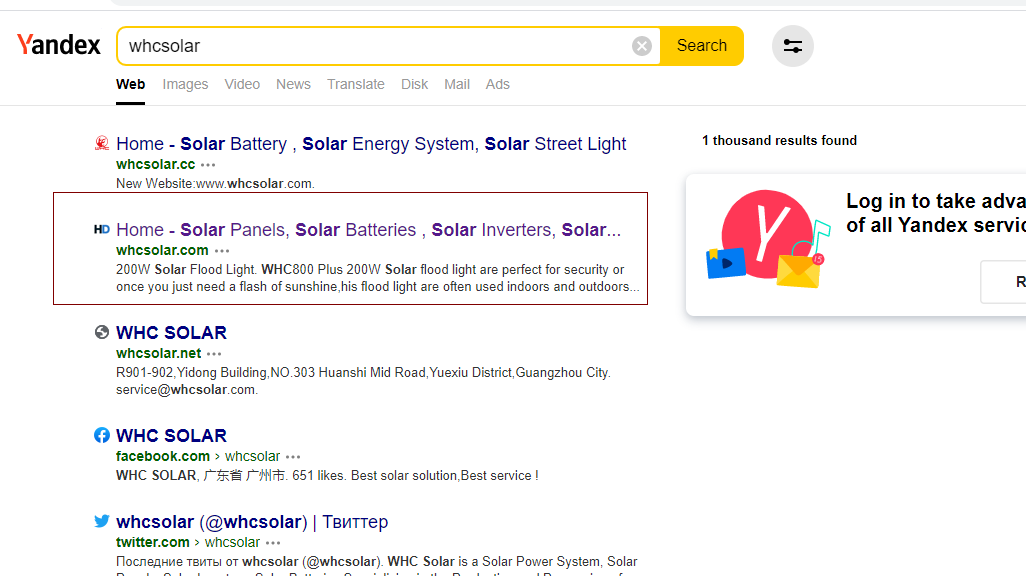Open options dots next to whcsolar.com

click(x=222, y=251)
